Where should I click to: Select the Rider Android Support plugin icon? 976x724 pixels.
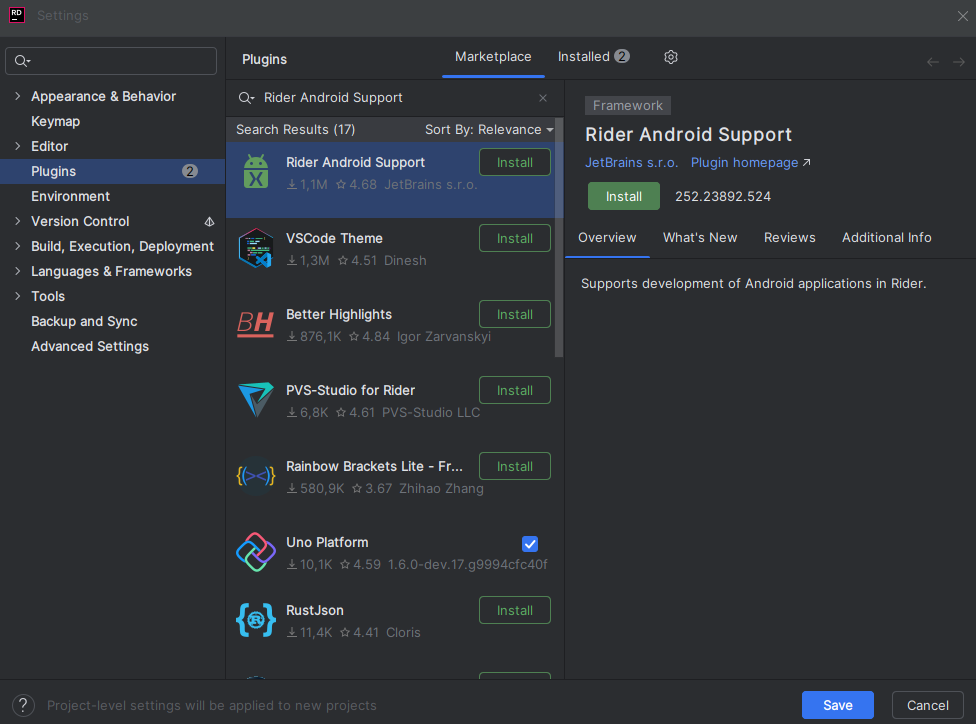tap(256, 172)
